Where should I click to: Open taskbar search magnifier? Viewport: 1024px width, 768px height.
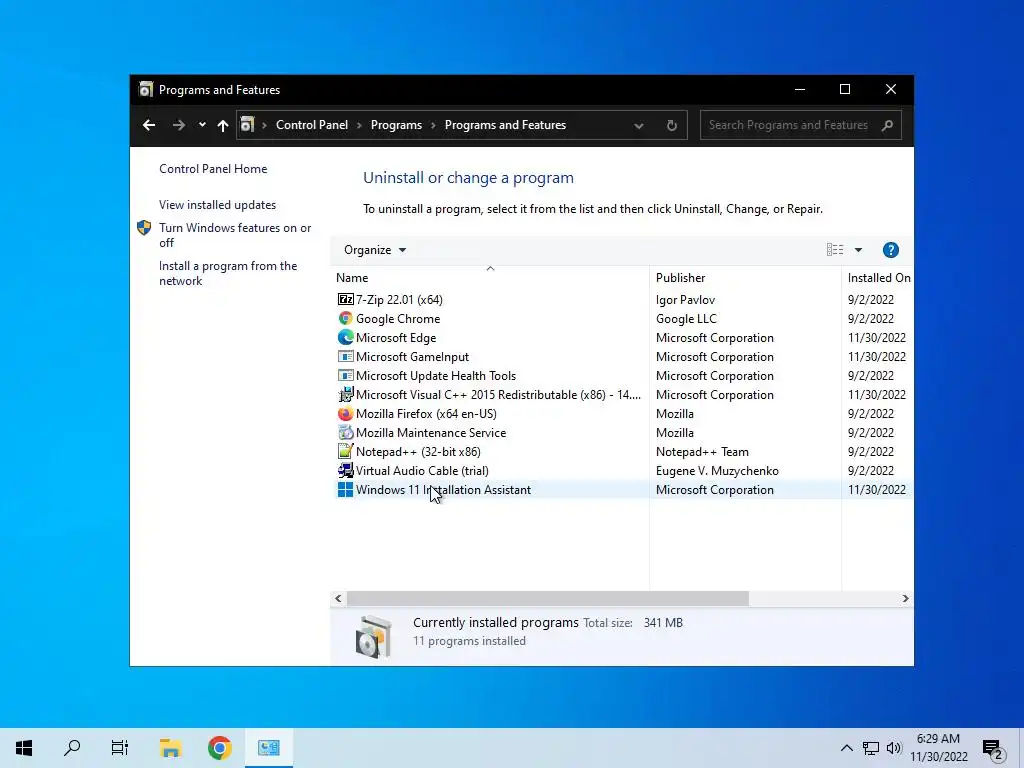coord(72,748)
